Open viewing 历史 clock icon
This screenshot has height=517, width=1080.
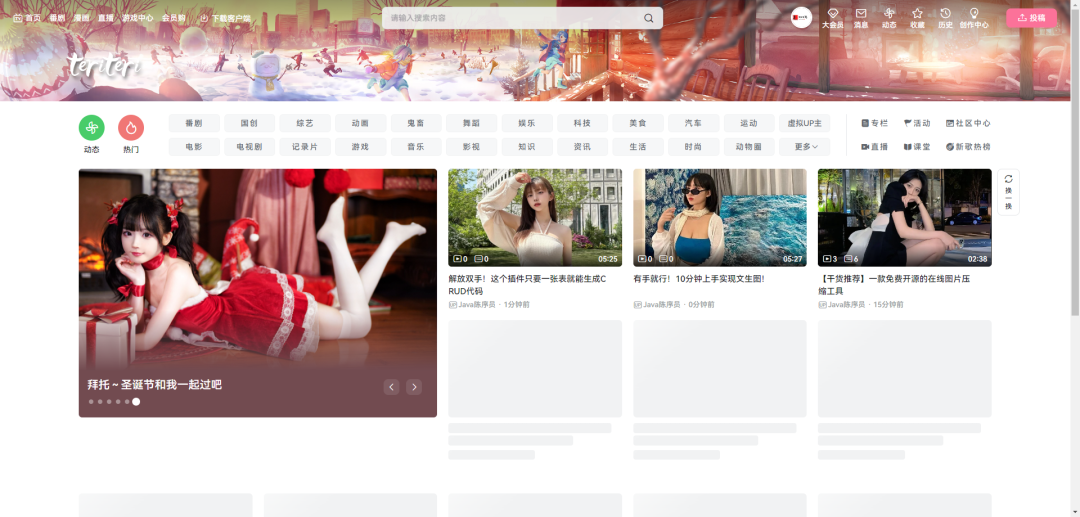(945, 14)
